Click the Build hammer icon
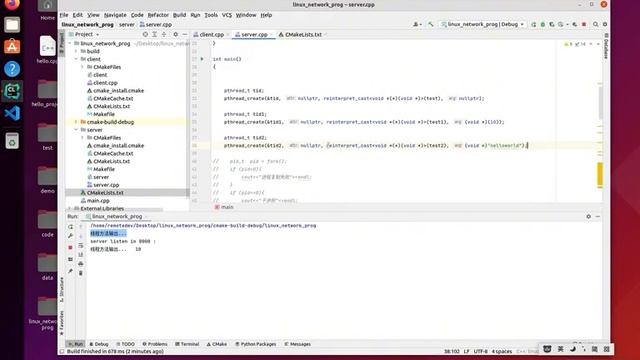The image size is (640, 360). 431,24
